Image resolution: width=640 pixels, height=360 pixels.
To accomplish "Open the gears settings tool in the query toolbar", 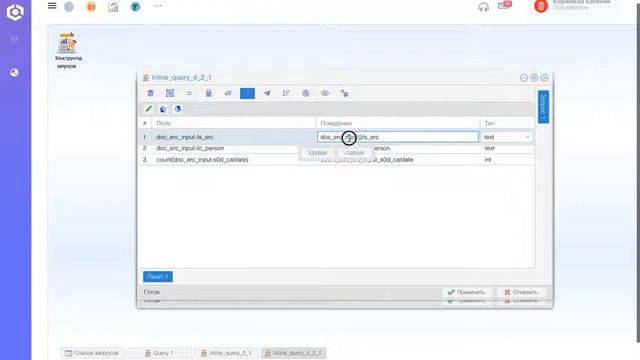I will point(344,93).
